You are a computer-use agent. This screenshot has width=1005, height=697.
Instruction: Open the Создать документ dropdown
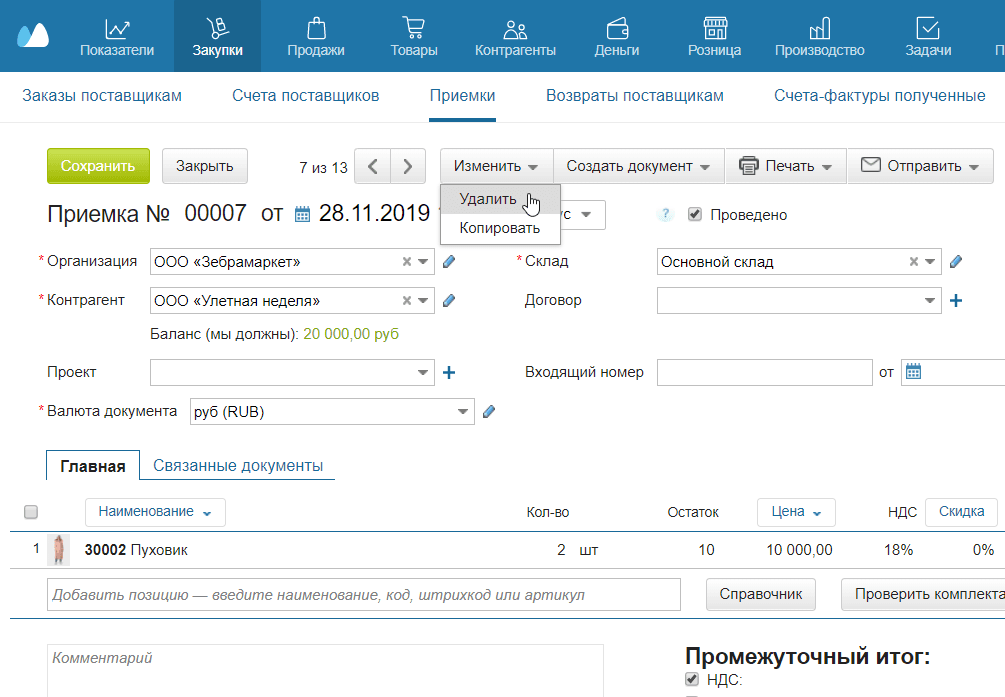pyautogui.click(x=638, y=166)
